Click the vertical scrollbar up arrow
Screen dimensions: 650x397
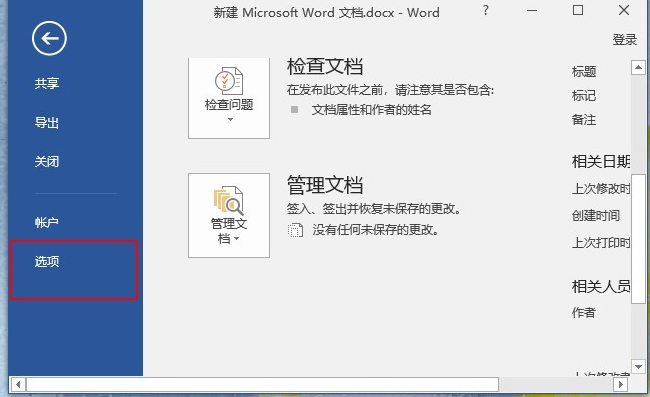638,67
